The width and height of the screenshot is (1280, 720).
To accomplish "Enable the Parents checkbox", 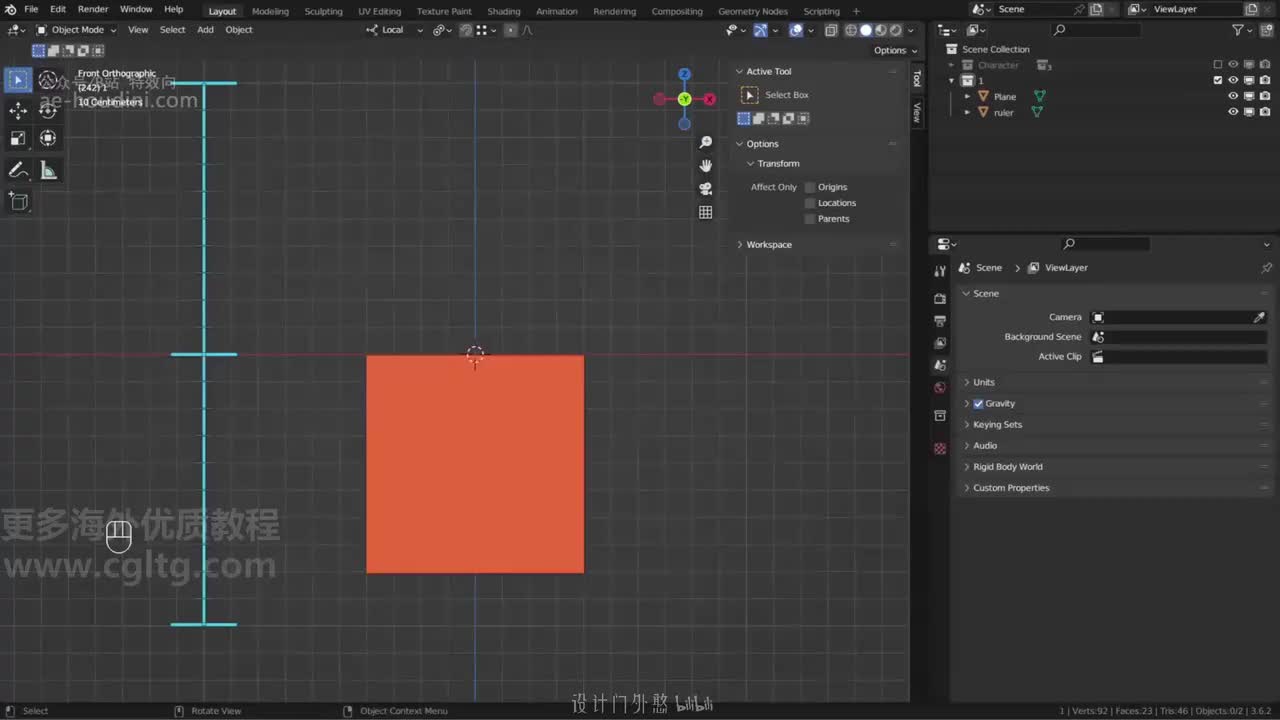I will [x=810, y=219].
